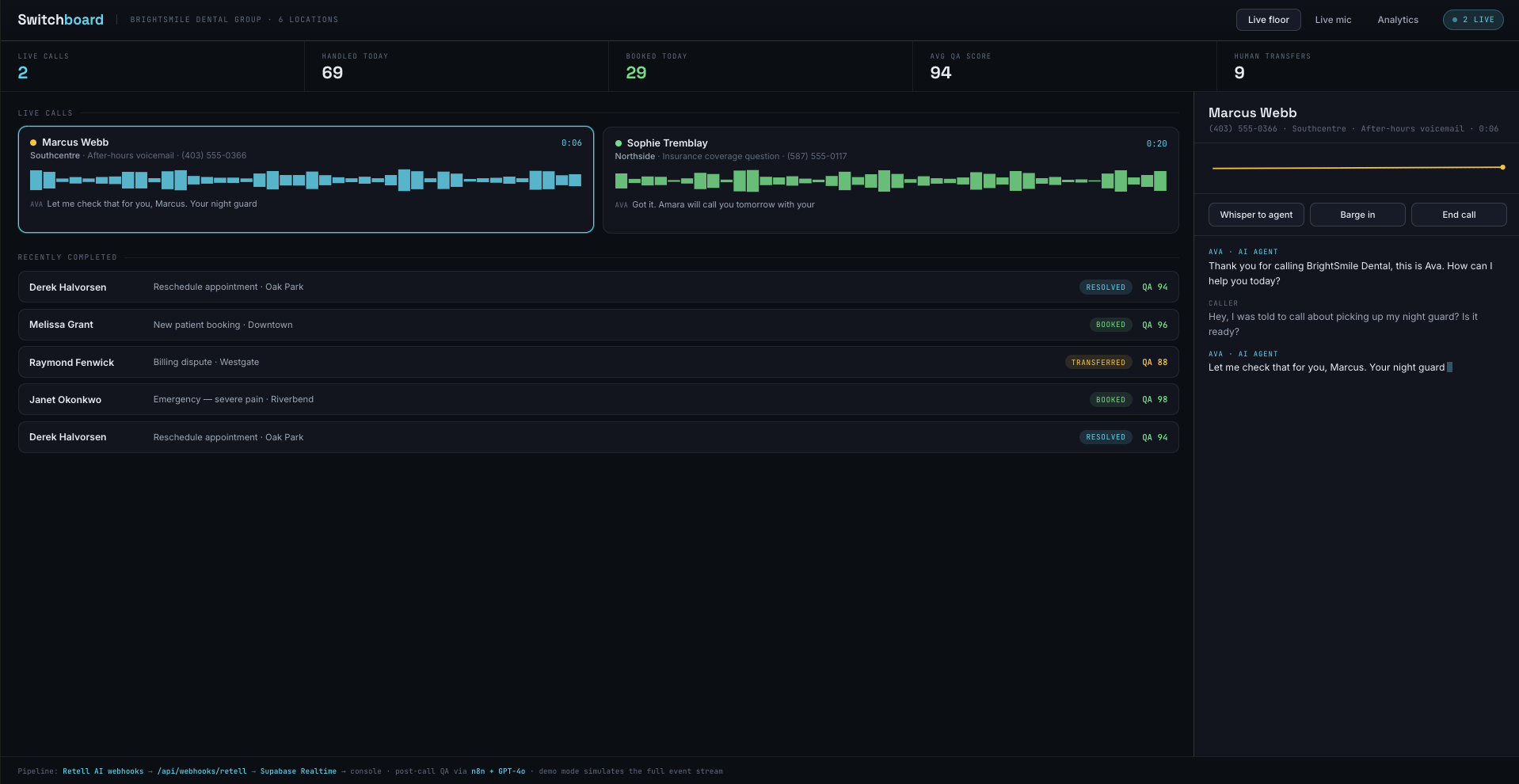Open Janet Okonkwo completed call row

[598, 399]
